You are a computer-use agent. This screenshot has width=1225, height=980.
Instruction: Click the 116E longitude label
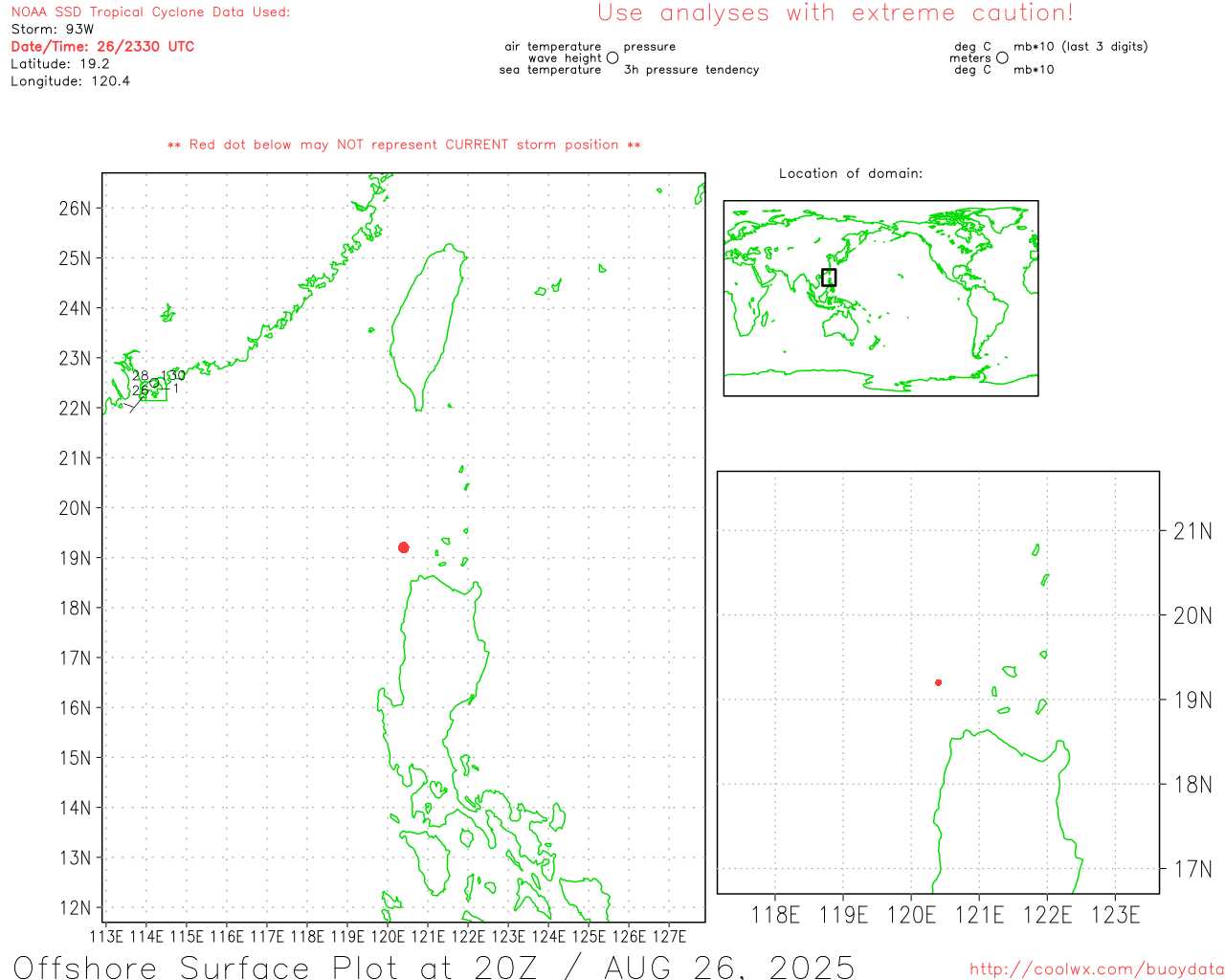pos(227,937)
